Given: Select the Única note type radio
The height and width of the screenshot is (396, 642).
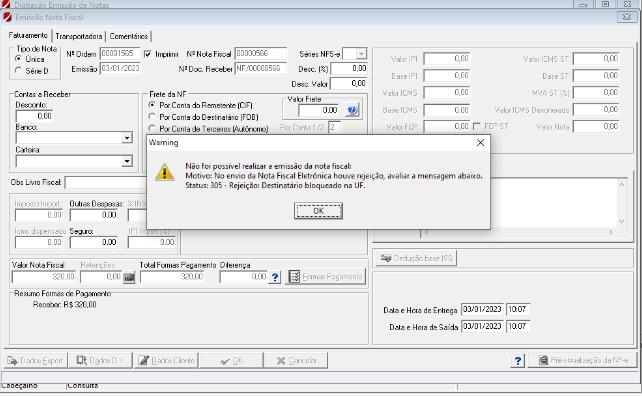Looking at the screenshot, I should 18,59.
